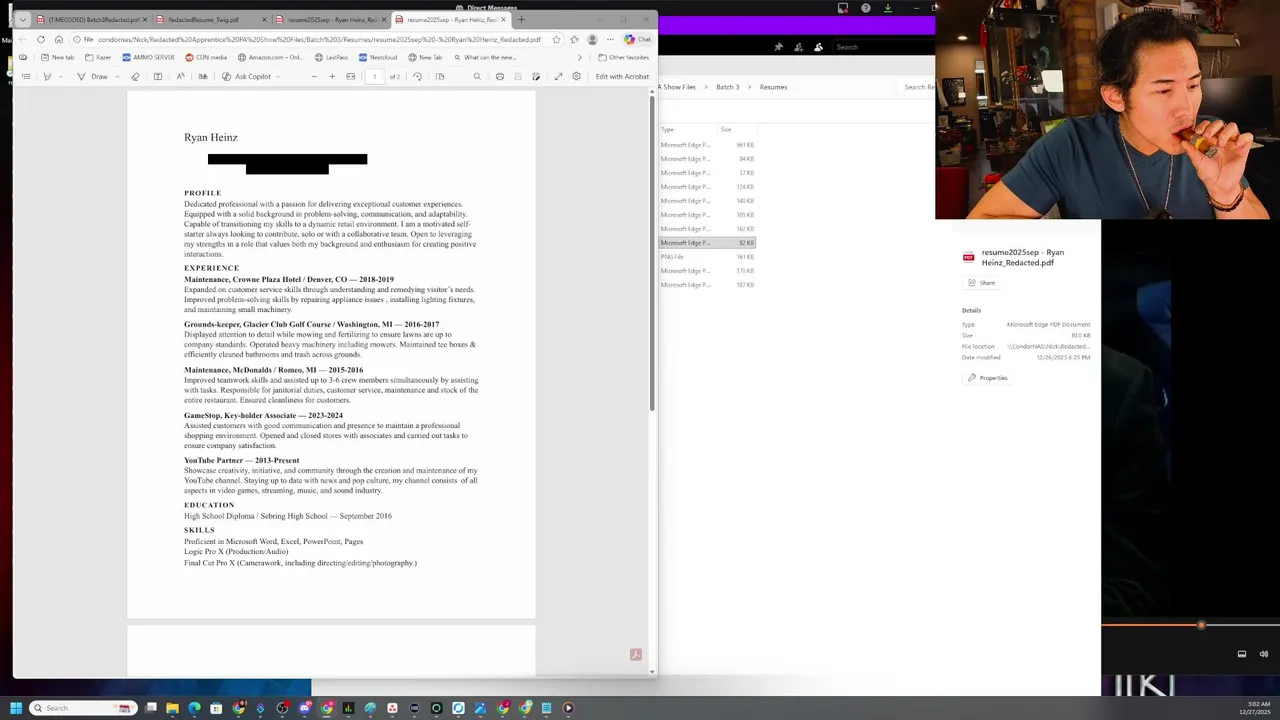Viewport: 1280px width, 720px height.
Task: Click Share in Explorer details pane
Action: (x=982, y=283)
